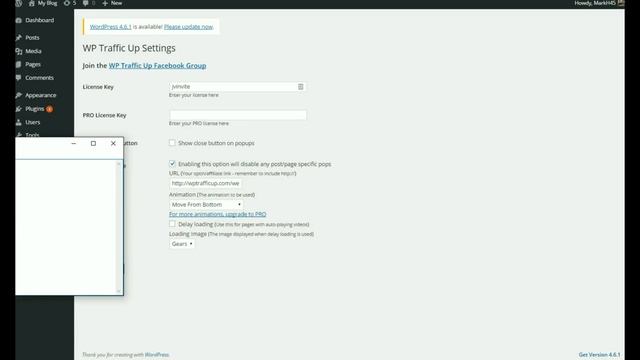Screen dimensions: 640x360
Task: Open the Dashboard menu
Action: 40,20
